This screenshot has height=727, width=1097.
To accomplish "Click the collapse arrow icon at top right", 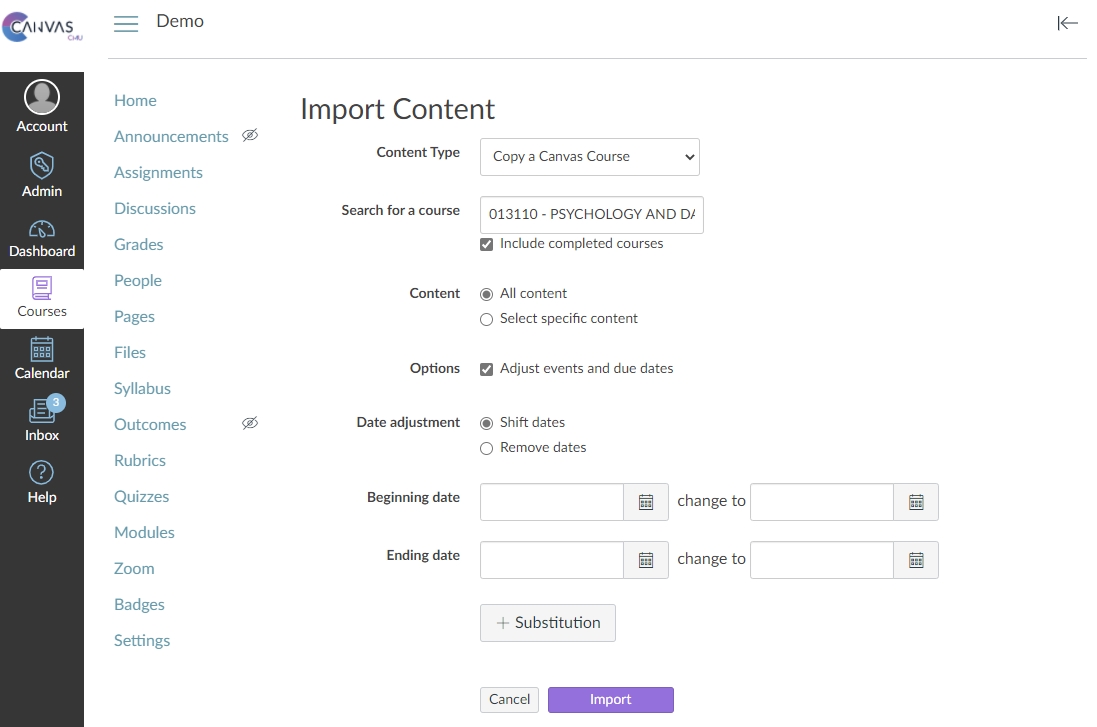I will pos(1067,23).
